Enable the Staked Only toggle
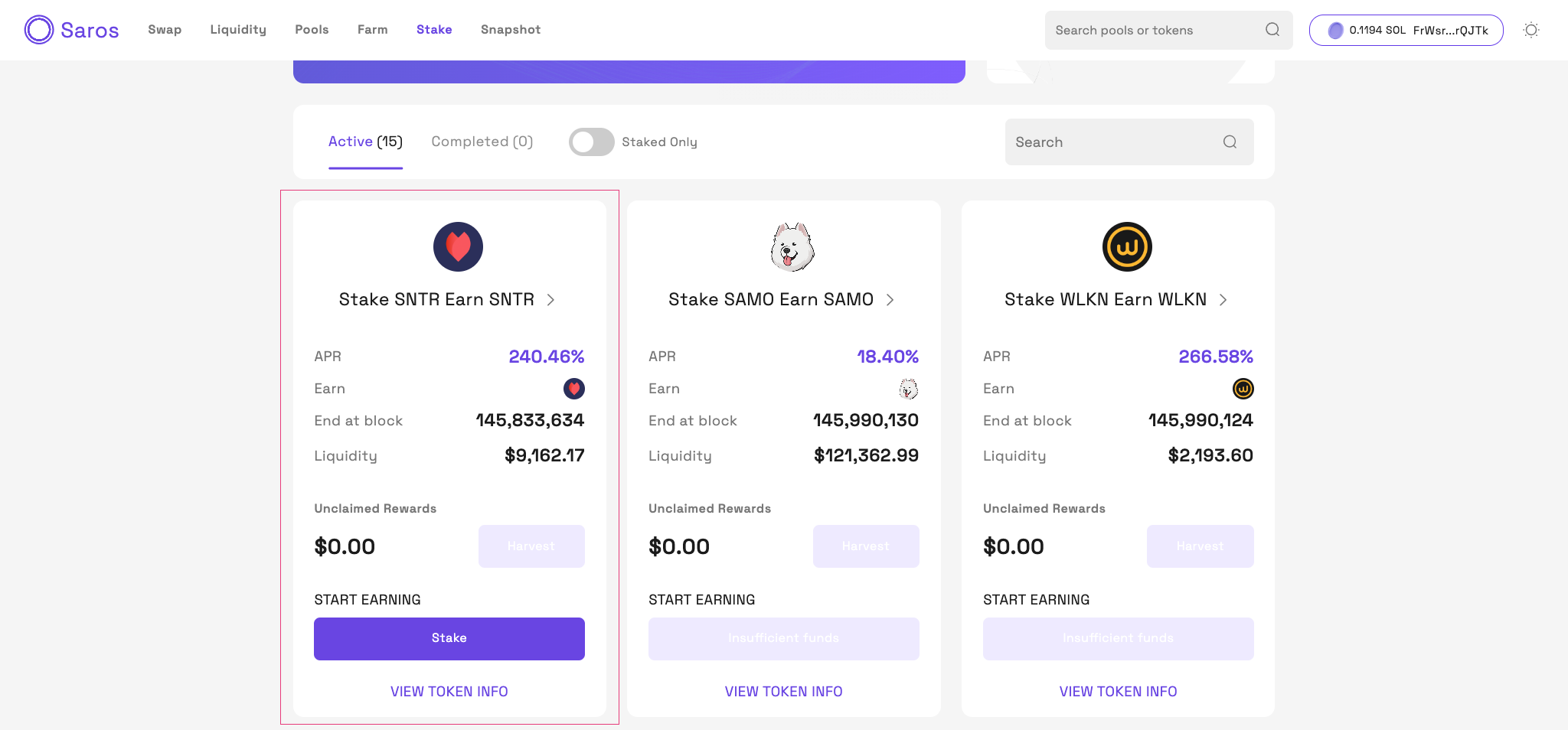 click(591, 142)
